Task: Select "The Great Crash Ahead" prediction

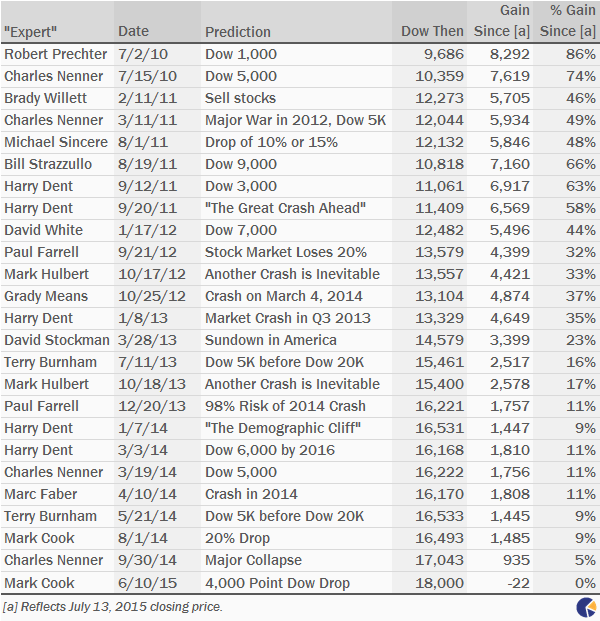Action: (x=285, y=208)
